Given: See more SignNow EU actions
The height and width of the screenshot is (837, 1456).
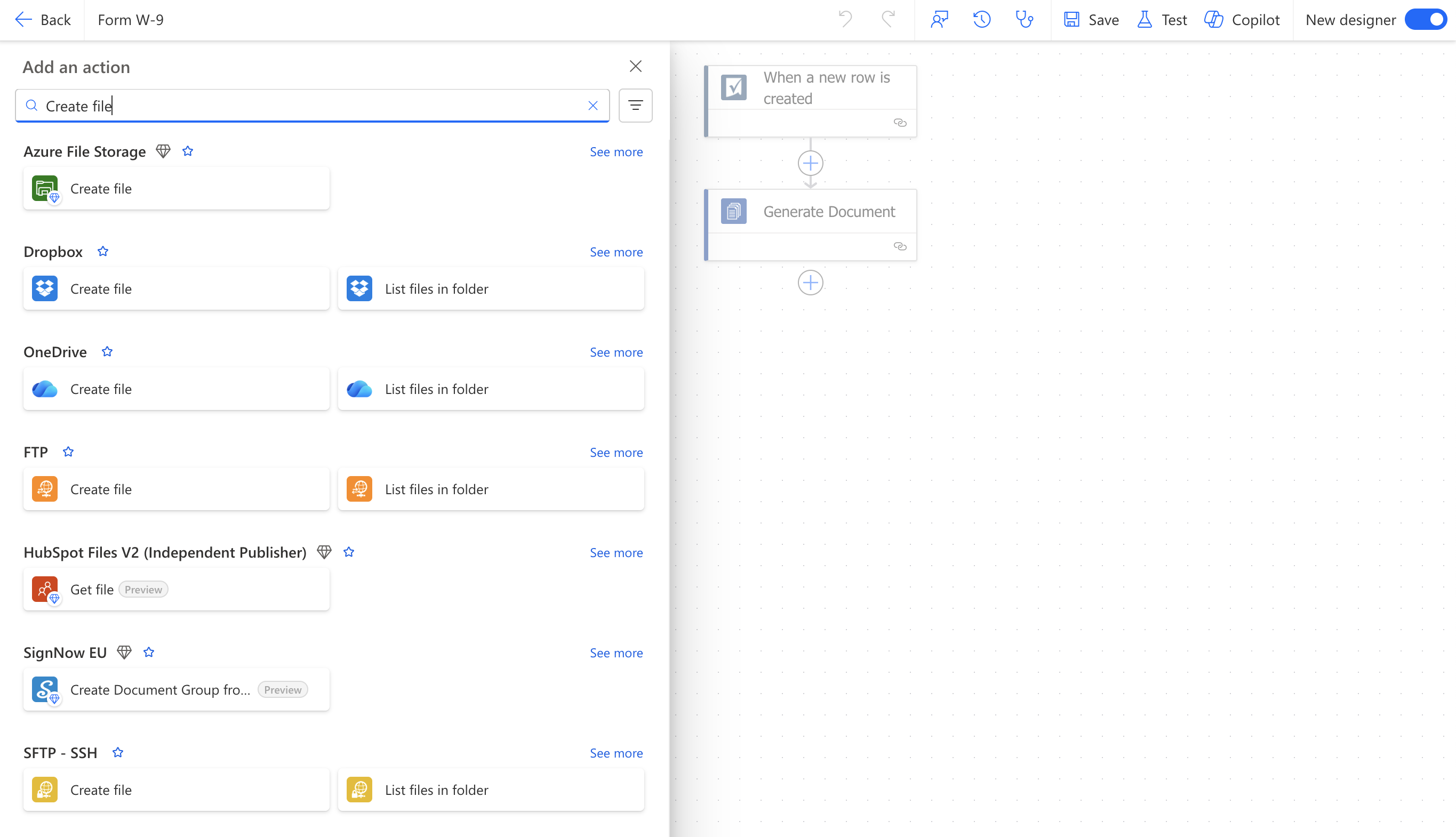Looking at the screenshot, I should tap(616, 653).
